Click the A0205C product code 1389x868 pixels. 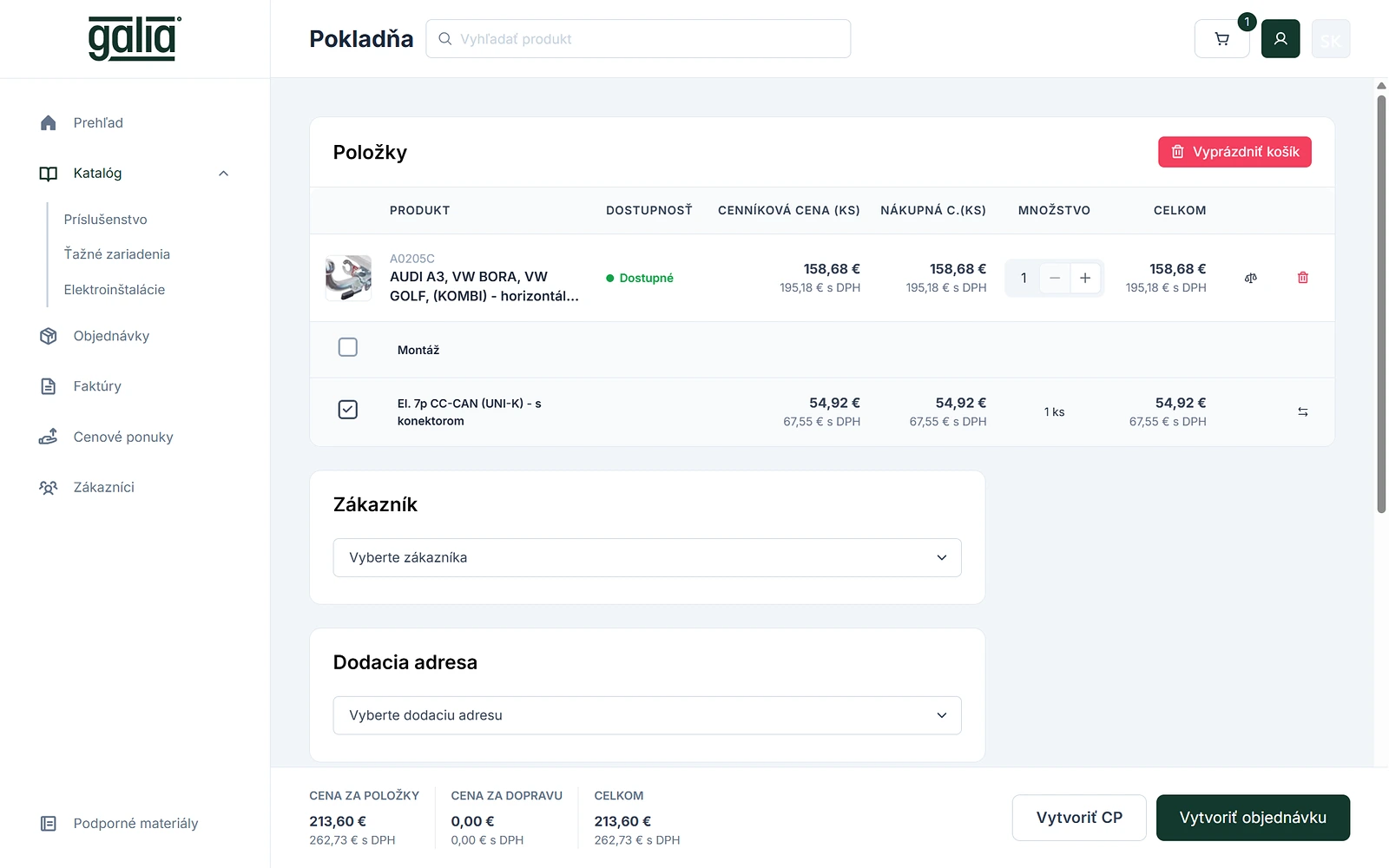coord(412,259)
